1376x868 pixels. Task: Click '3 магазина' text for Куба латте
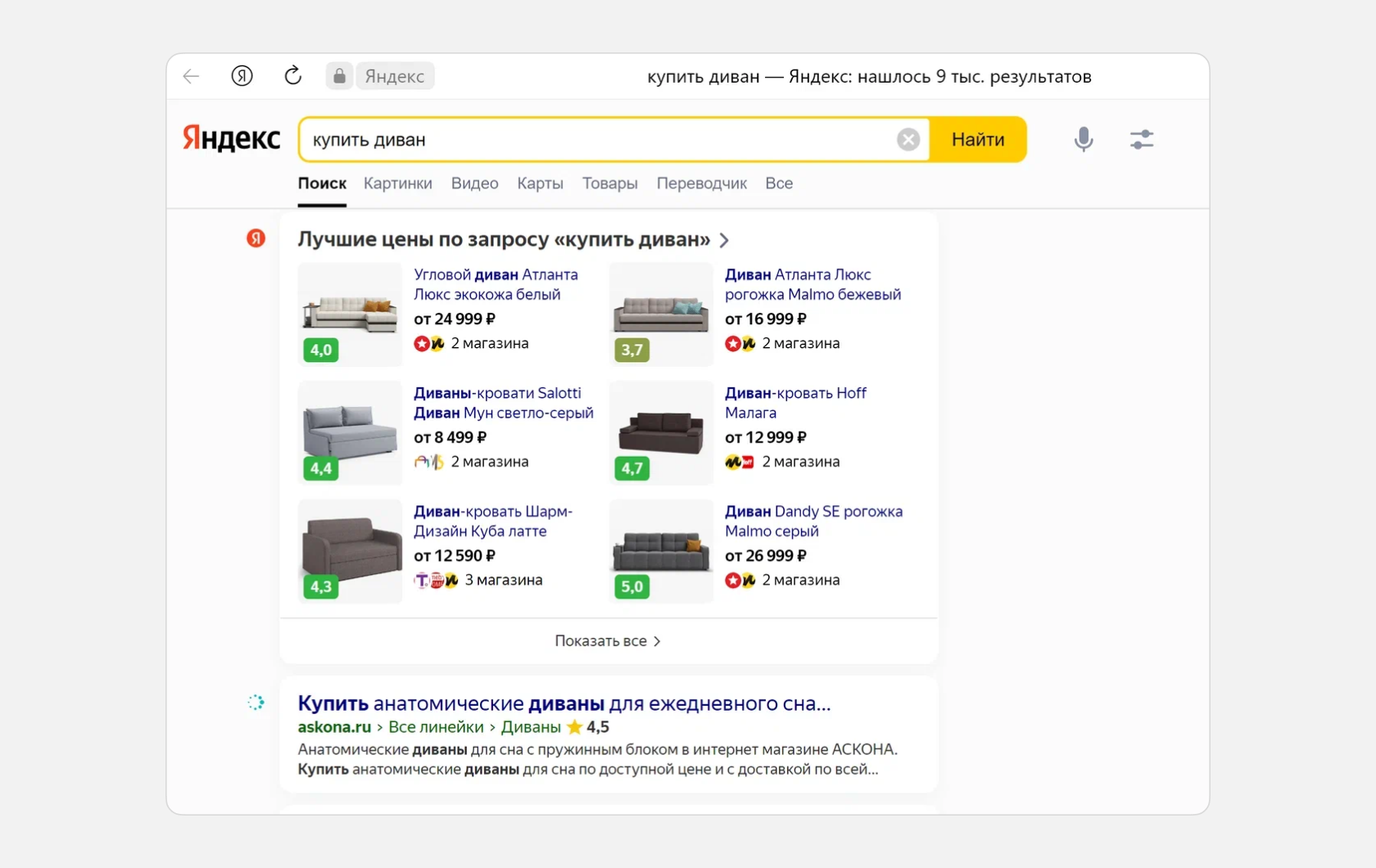click(504, 580)
